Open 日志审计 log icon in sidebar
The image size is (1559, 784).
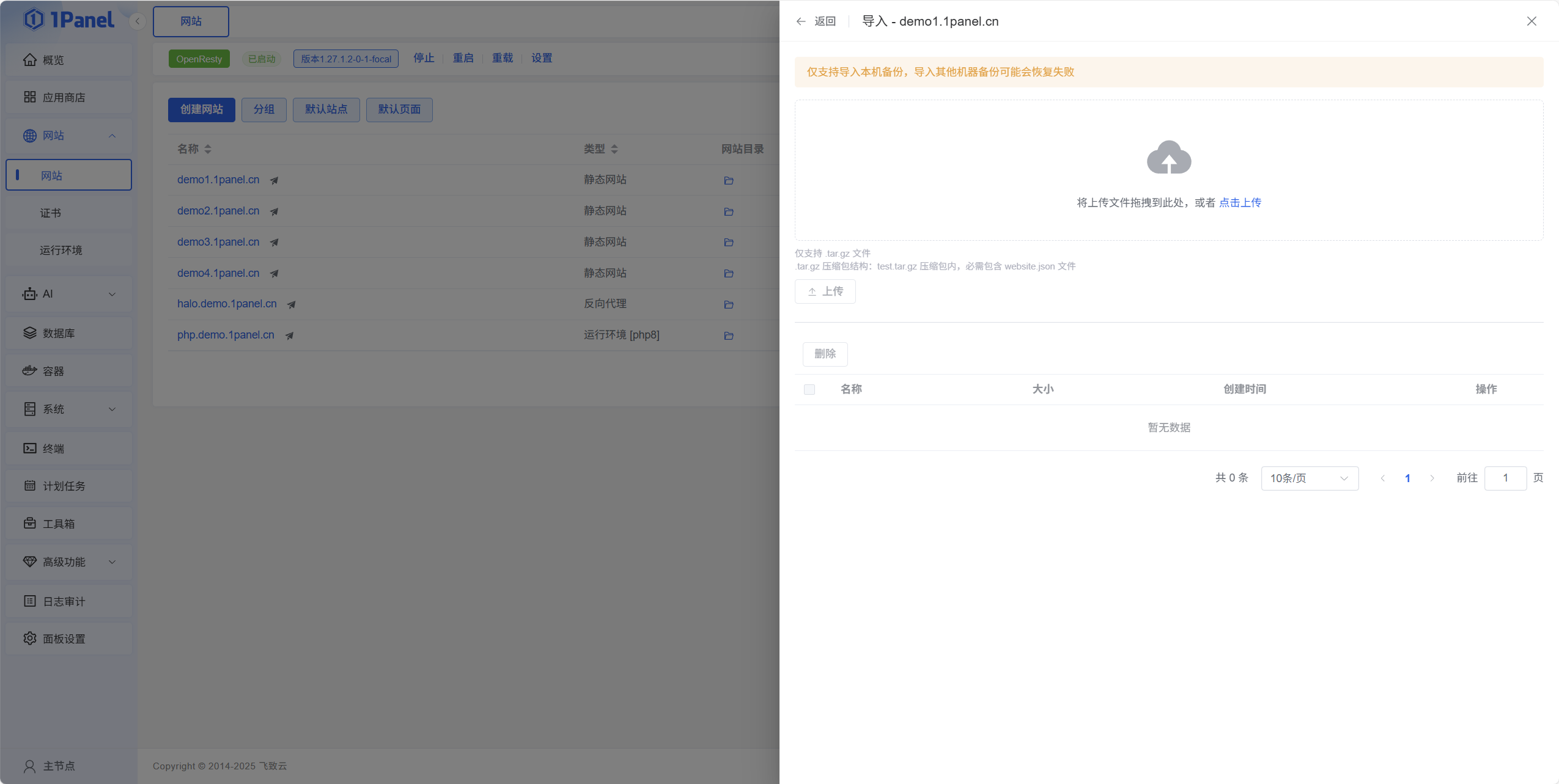[30, 601]
